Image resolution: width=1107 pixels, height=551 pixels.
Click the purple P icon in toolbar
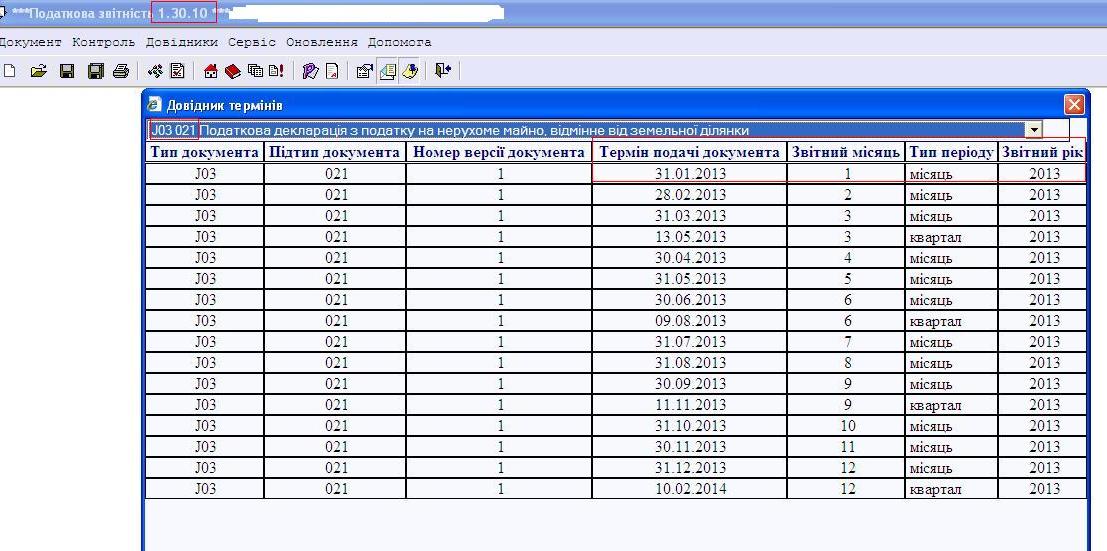310,71
